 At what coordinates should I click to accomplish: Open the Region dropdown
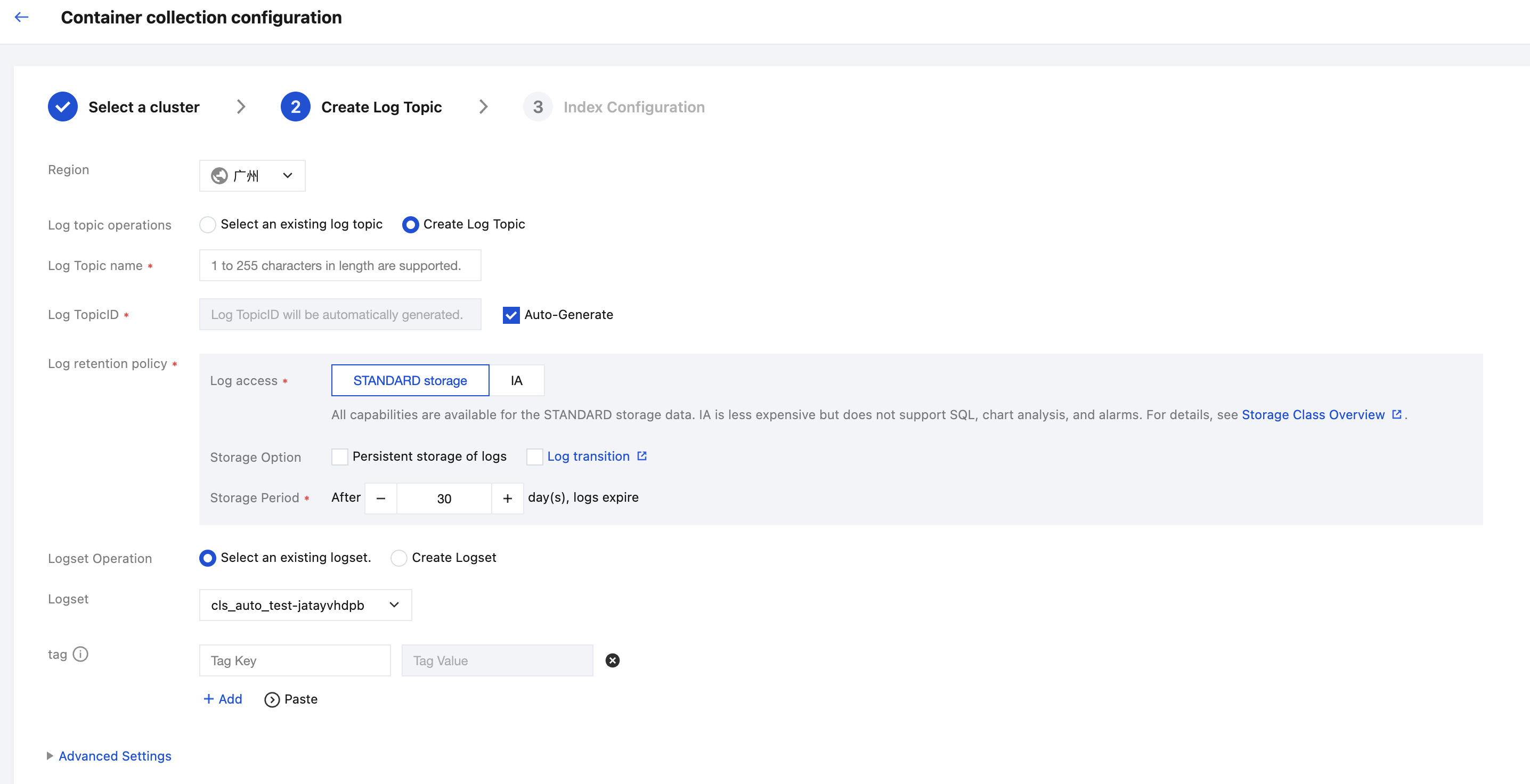253,176
